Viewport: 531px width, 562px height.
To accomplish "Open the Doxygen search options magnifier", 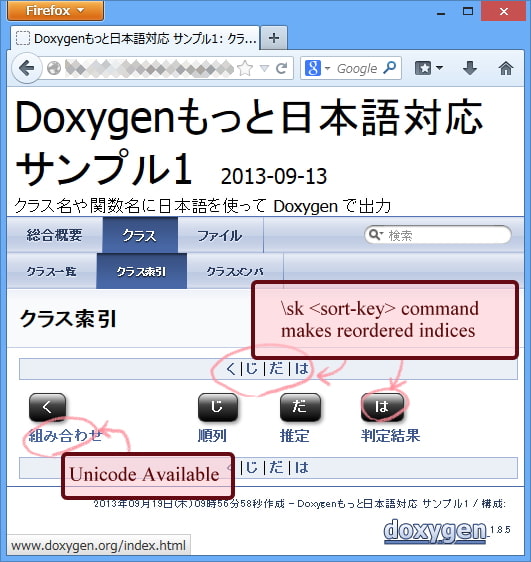I will 375,235.
